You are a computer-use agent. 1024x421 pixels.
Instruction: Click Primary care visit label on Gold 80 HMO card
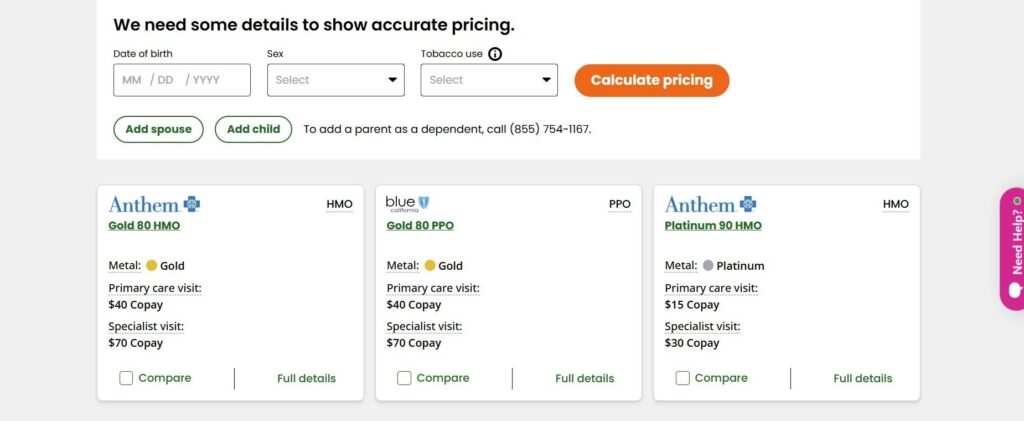(x=155, y=288)
